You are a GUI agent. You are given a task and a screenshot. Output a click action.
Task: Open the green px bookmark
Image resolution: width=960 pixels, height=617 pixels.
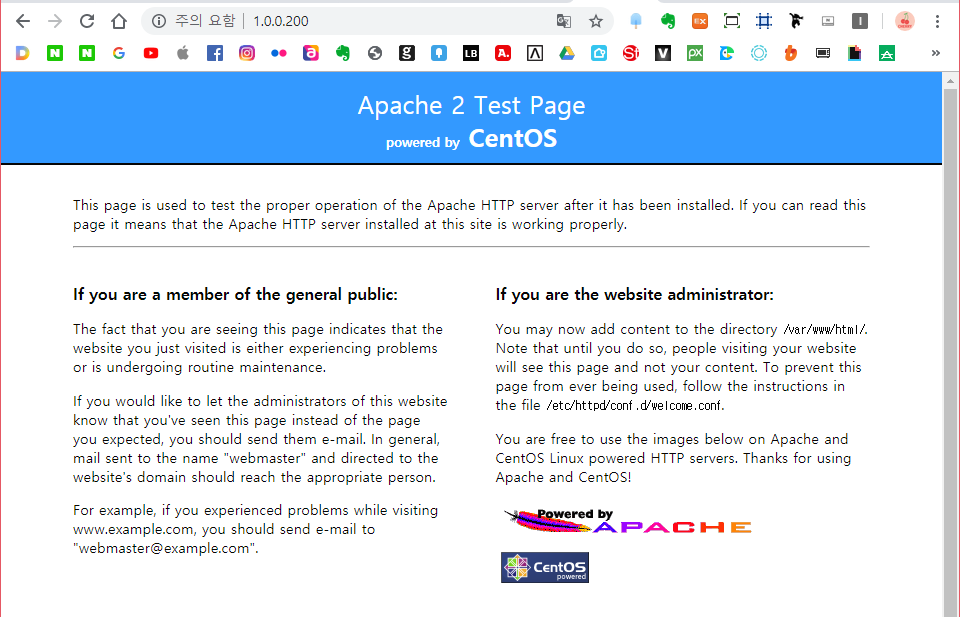tap(695, 53)
